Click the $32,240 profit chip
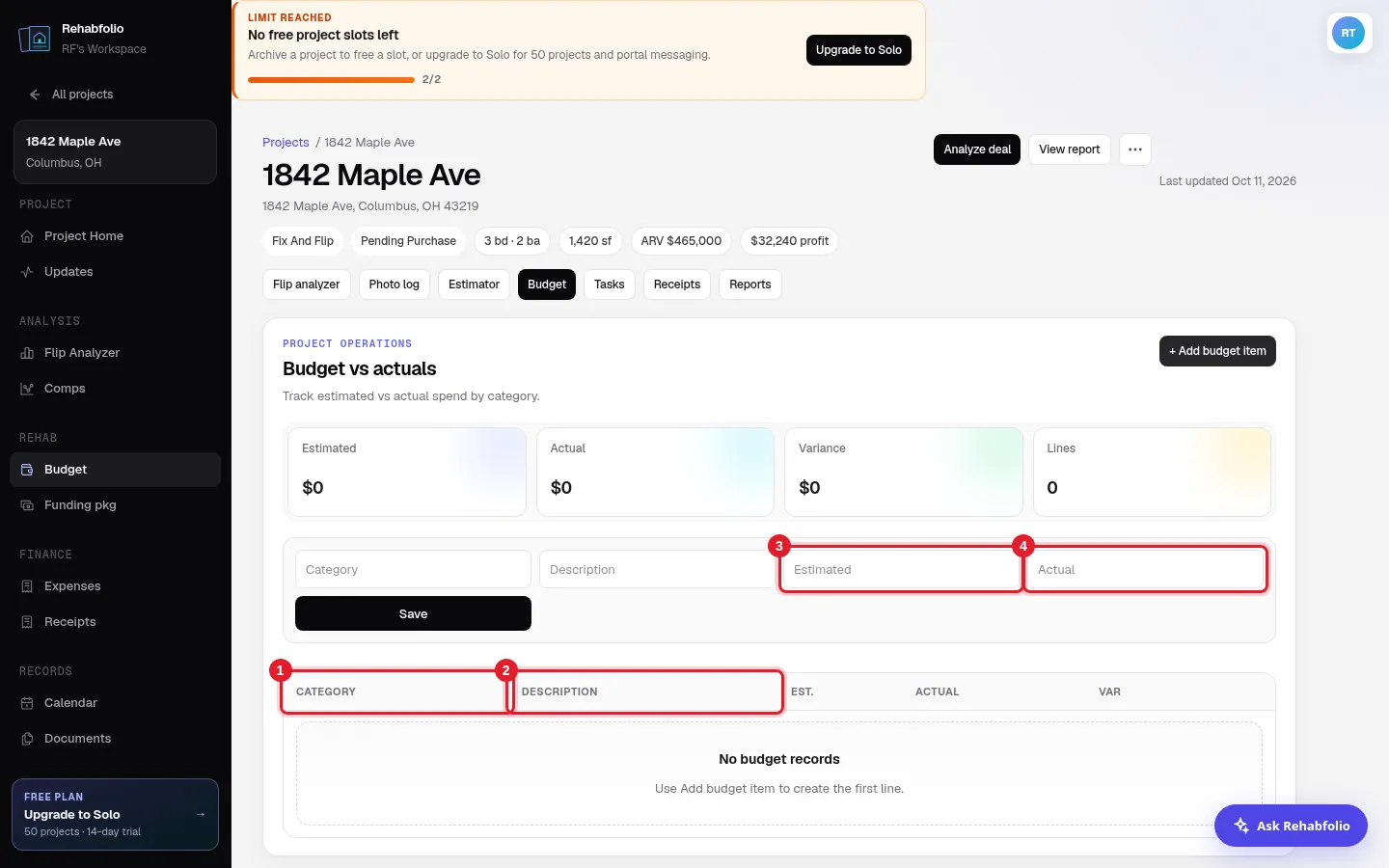This screenshot has height=868, width=1389. pyautogui.click(x=789, y=241)
